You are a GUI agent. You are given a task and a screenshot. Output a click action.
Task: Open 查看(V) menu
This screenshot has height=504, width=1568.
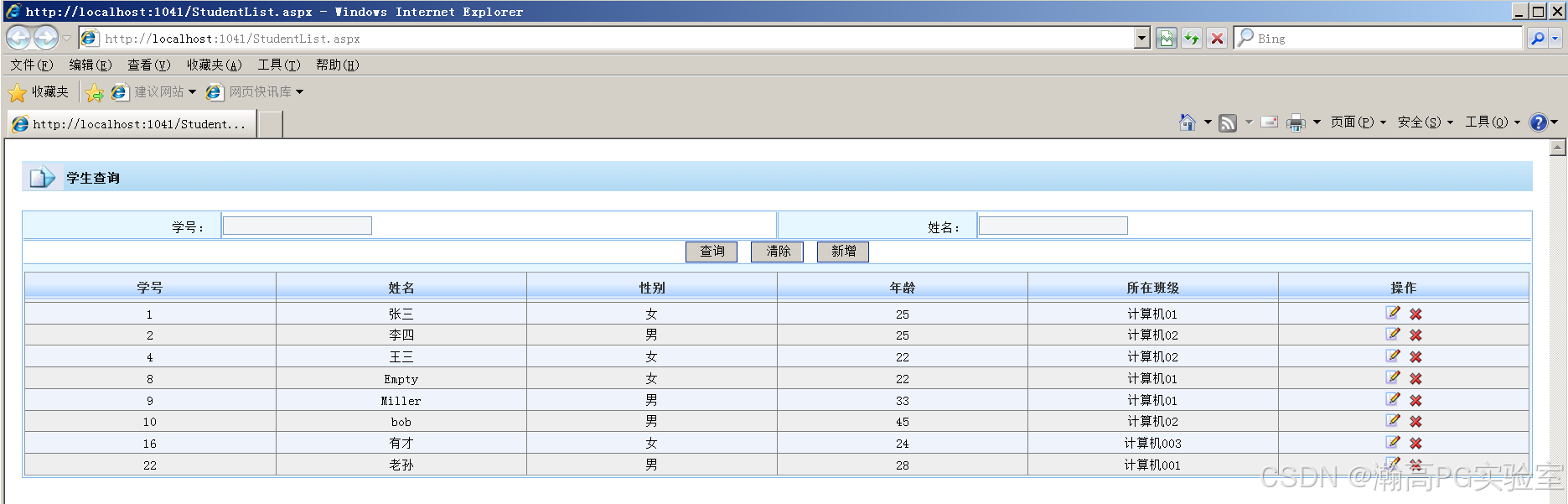149,65
